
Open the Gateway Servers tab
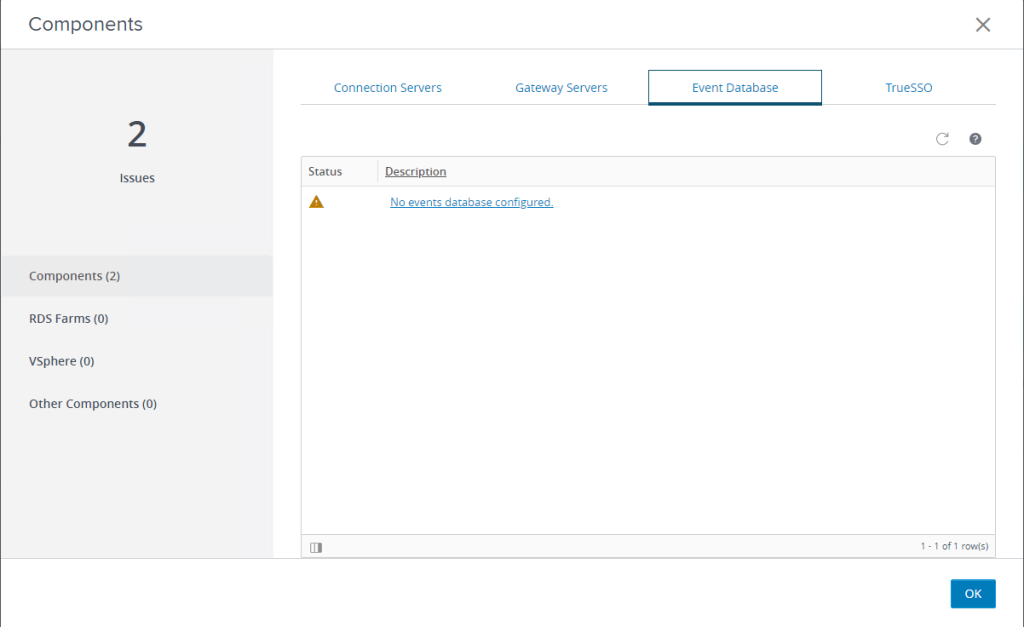561,88
